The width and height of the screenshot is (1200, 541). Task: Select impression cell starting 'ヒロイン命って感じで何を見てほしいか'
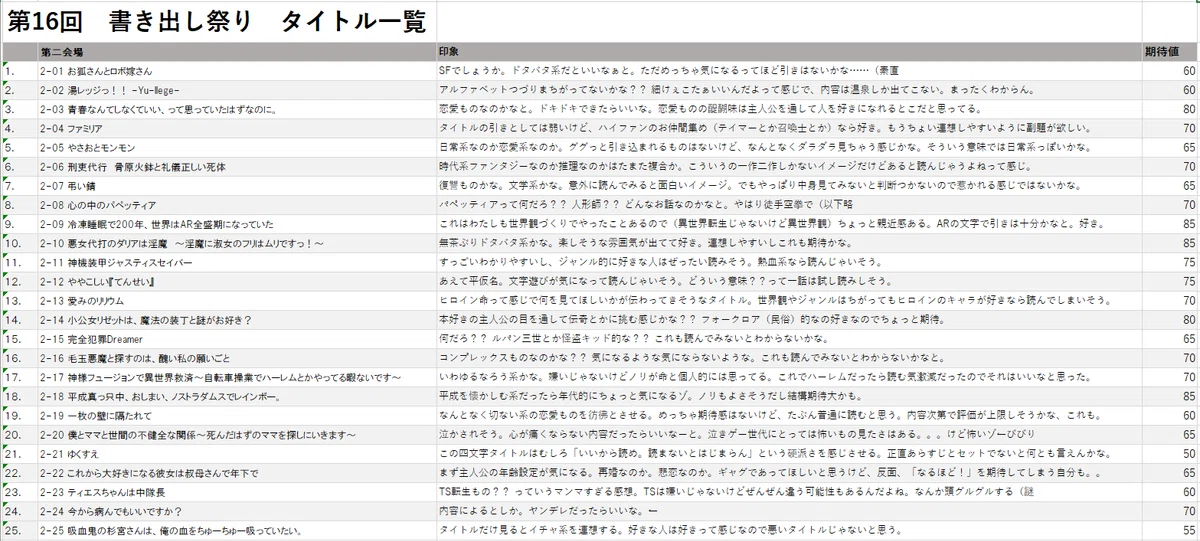pos(789,300)
